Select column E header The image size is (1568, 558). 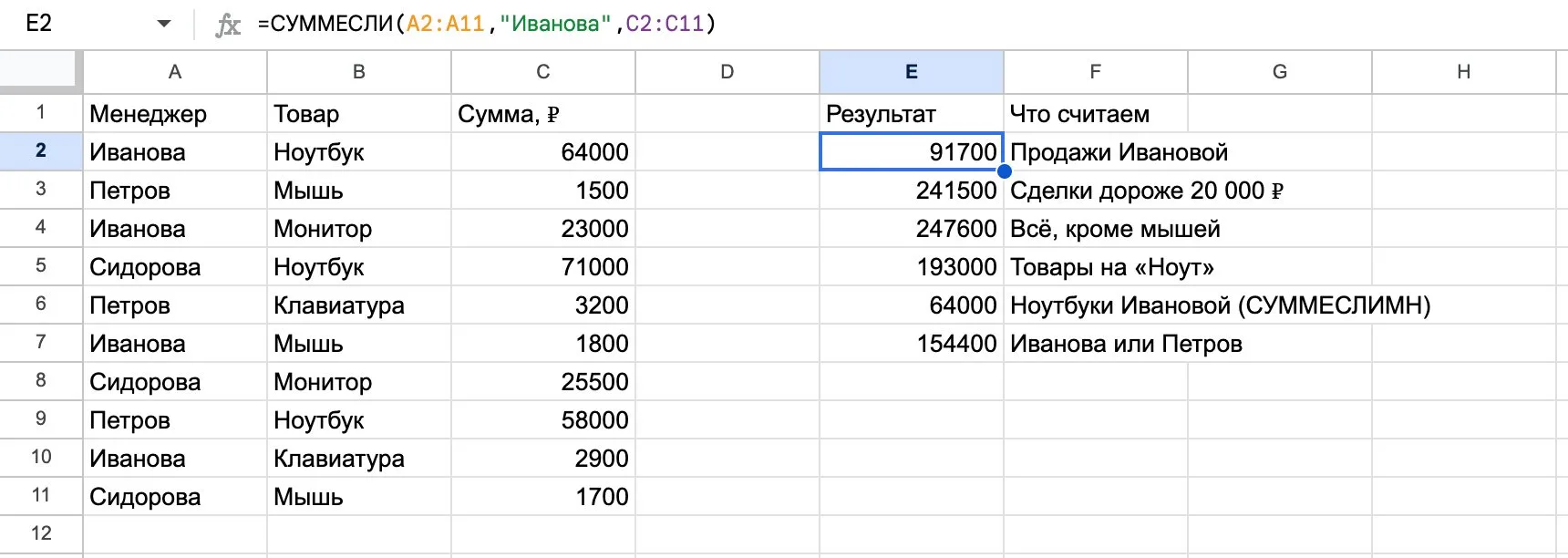[912, 72]
